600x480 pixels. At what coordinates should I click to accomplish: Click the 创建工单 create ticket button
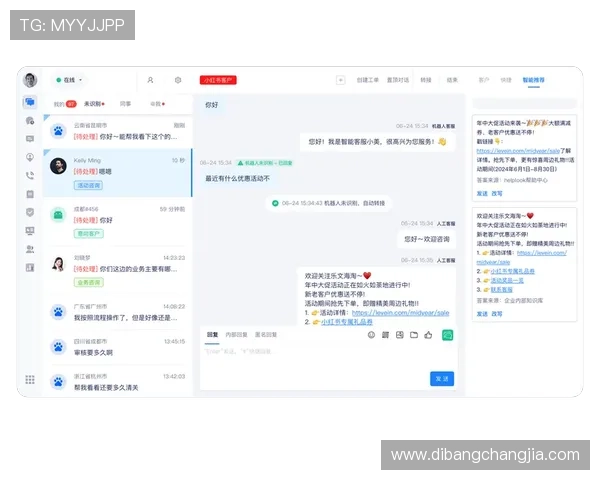[367, 80]
